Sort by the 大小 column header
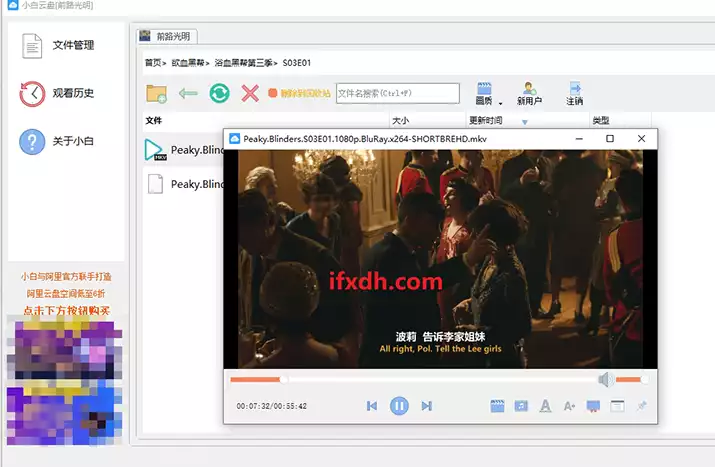Screen dimensions: 715x467 (400, 120)
